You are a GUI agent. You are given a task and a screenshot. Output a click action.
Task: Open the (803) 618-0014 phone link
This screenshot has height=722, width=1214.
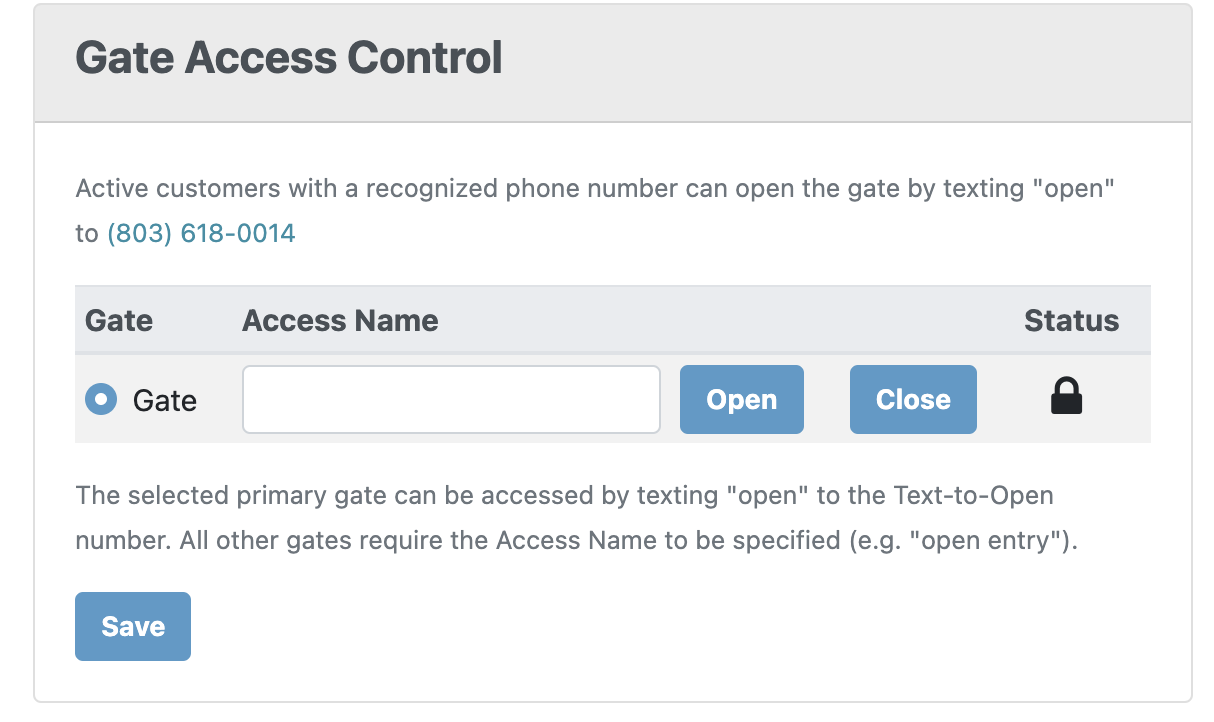click(x=201, y=234)
